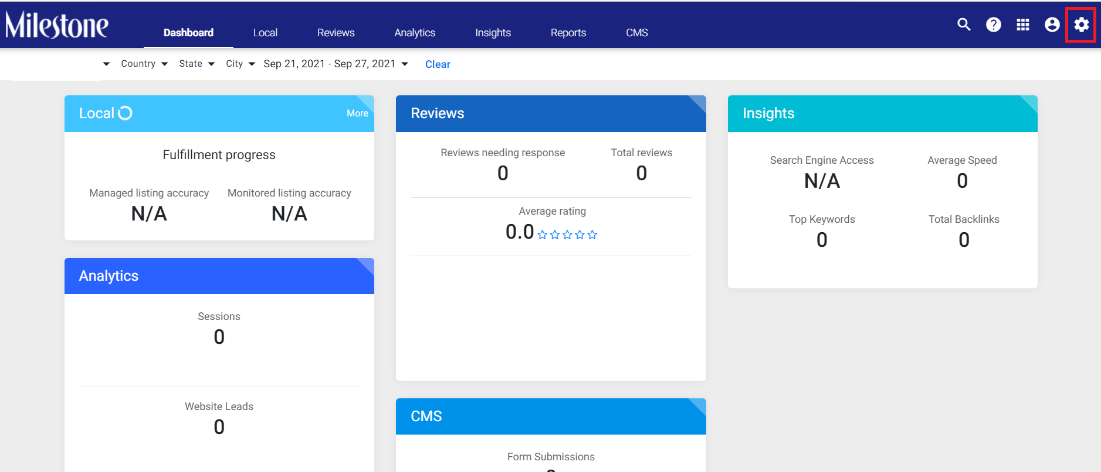The height and width of the screenshot is (472, 1101).
Task: Click the Milestone logo
Action: pyautogui.click(x=57, y=26)
